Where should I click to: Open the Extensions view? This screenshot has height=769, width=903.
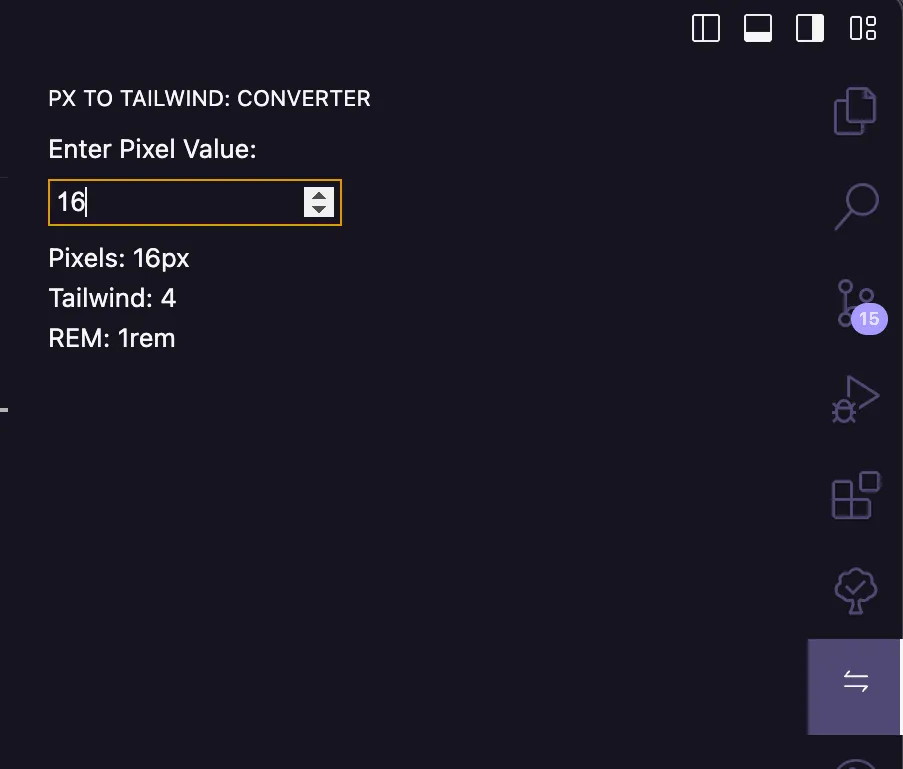pyautogui.click(x=854, y=493)
